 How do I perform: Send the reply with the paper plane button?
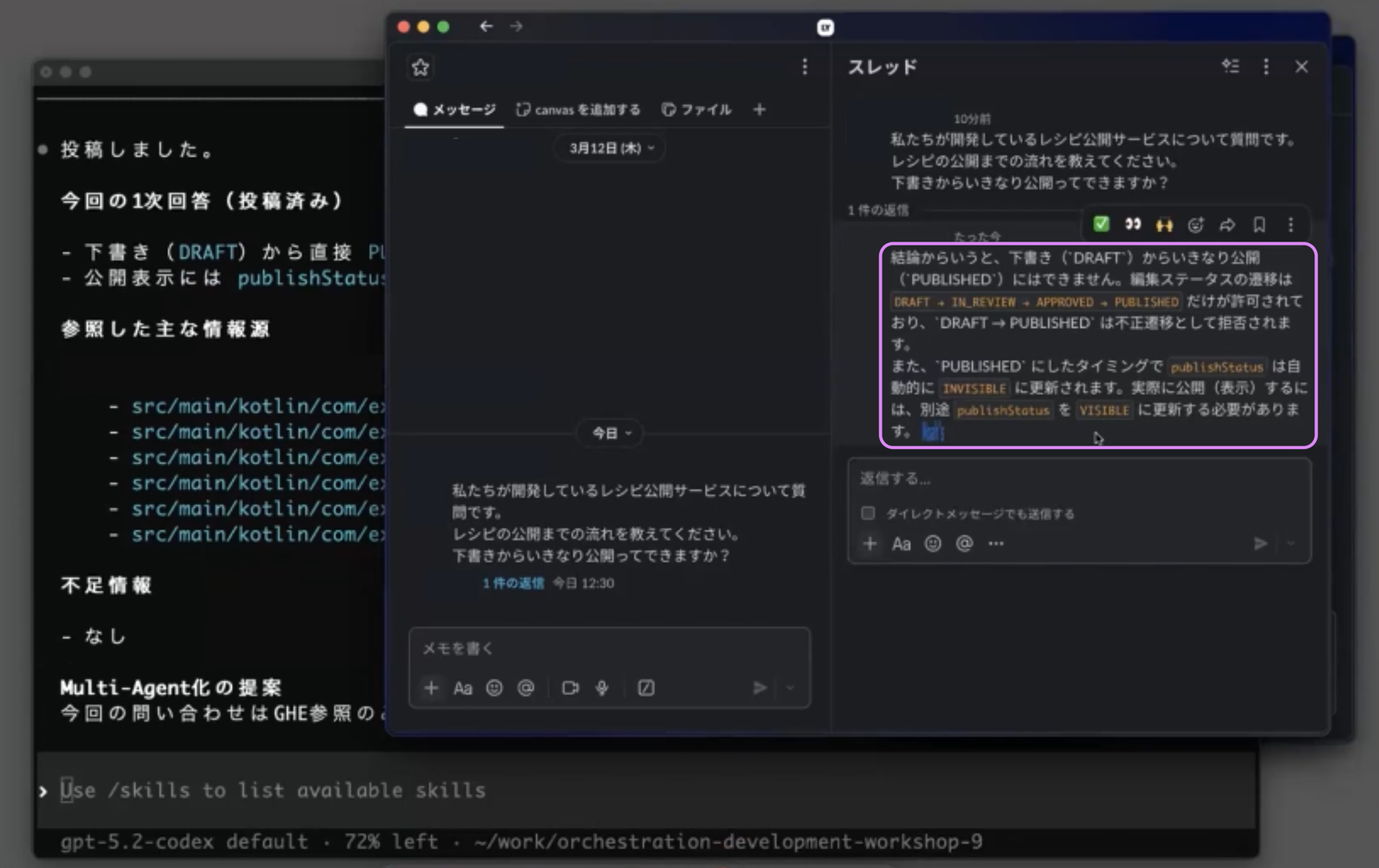coord(1260,544)
